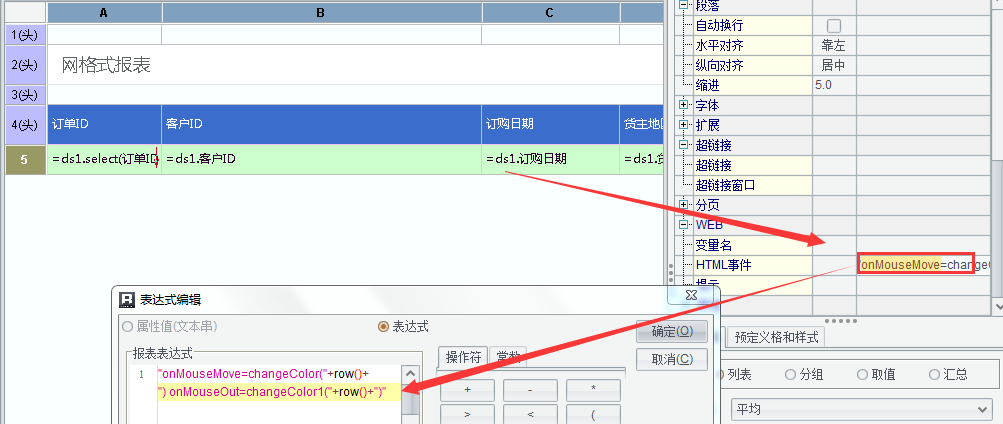Select column header A
The height and width of the screenshot is (424, 1003).
[104, 13]
